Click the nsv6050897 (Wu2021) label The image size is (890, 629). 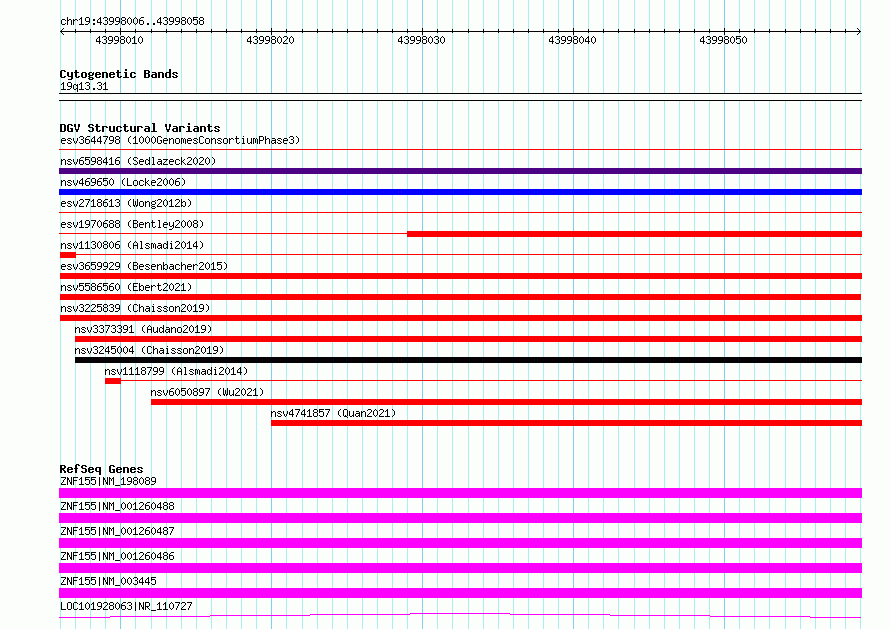tap(207, 392)
